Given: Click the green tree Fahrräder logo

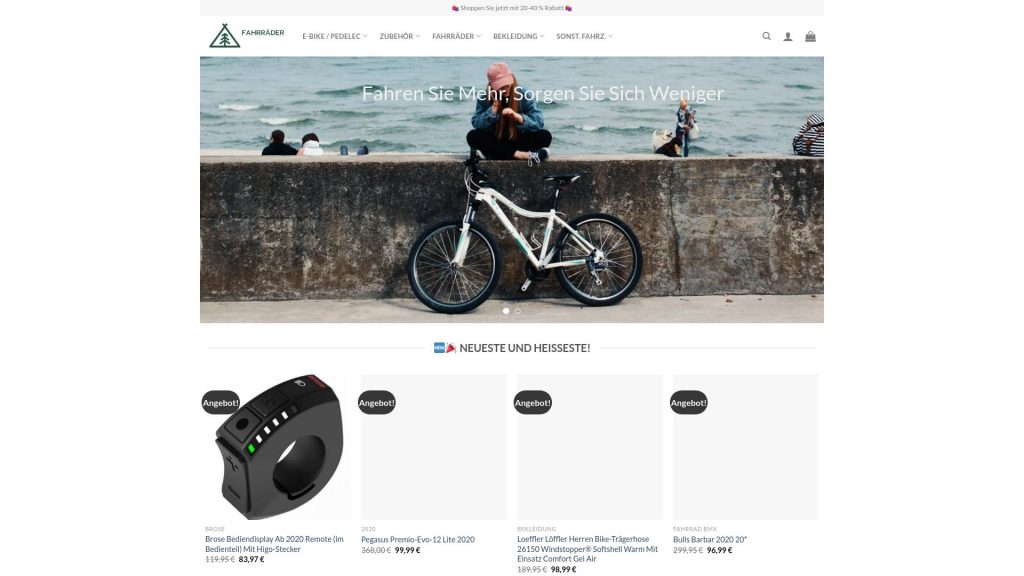Looking at the screenshot, I should 247,36.
